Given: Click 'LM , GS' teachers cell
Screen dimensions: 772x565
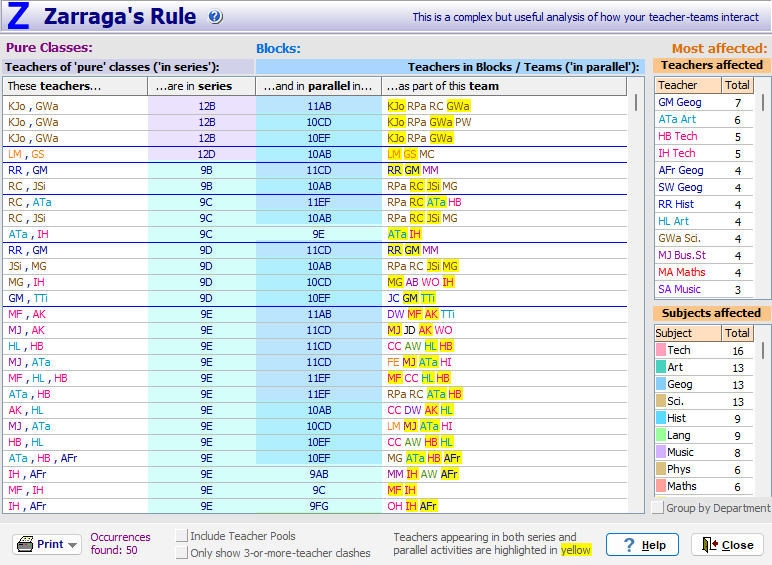Looking at the screenshot, I should click(x=75, y=154).
